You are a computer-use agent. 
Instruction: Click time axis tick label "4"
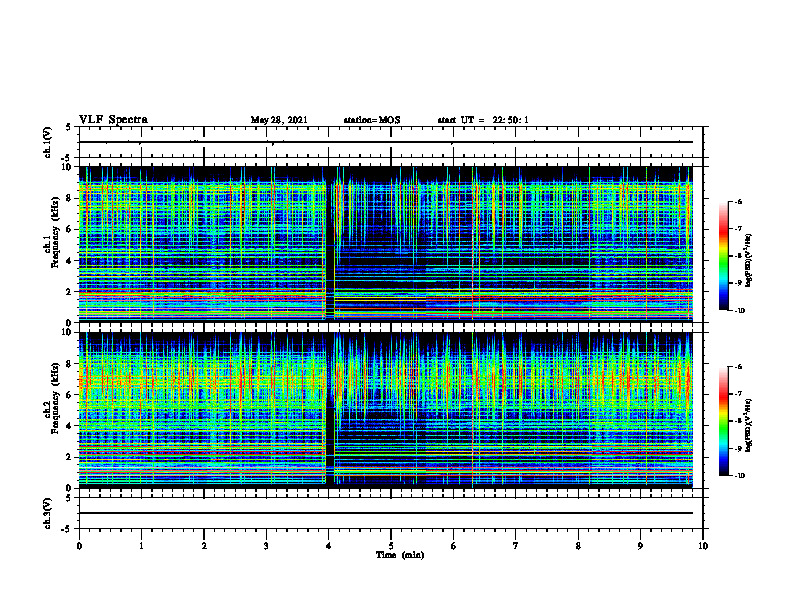[329, 546]
